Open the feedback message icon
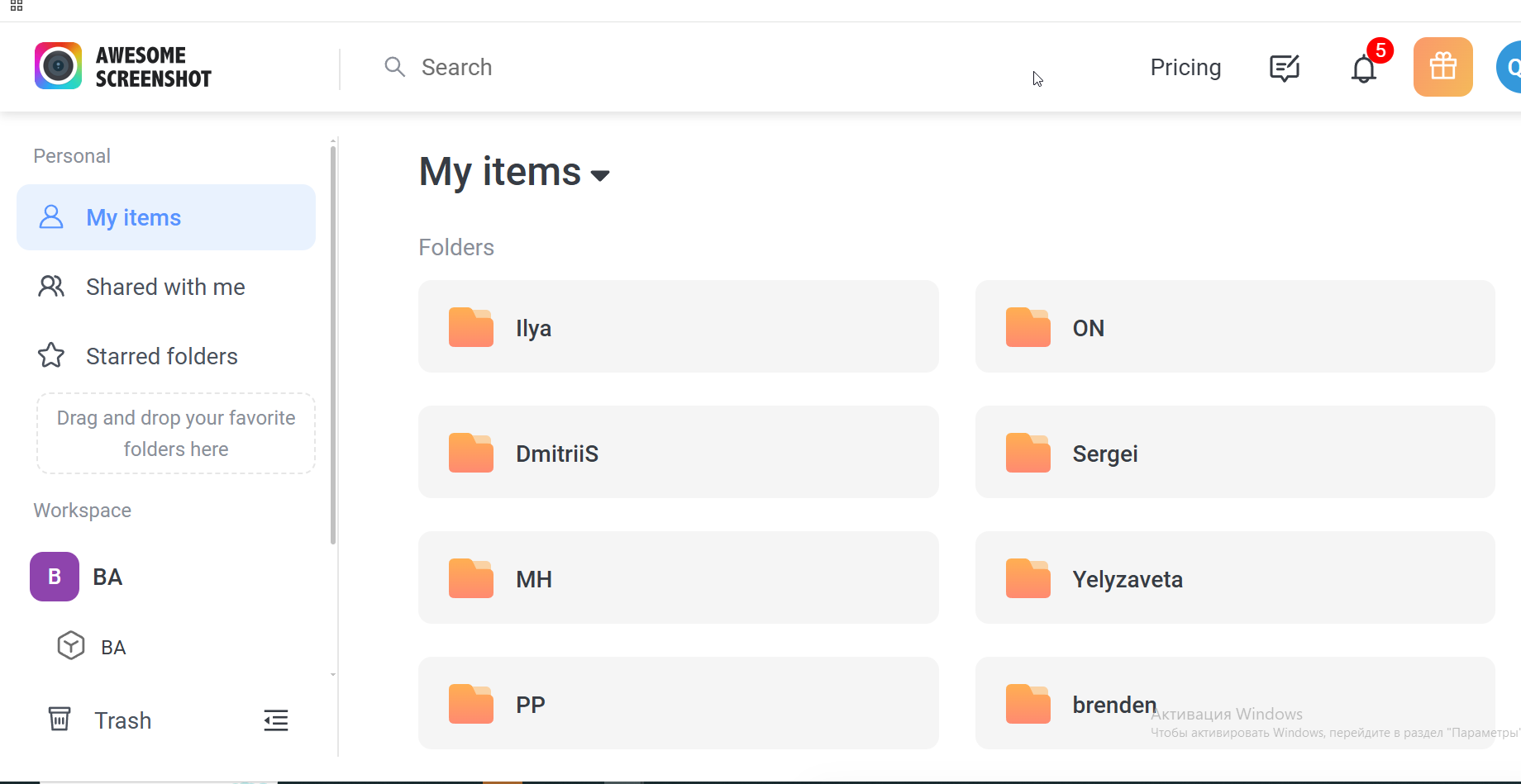Image resolution: width=1521 pixels, height=784 pixels. pyautogui.click(x=1285, y=68)
